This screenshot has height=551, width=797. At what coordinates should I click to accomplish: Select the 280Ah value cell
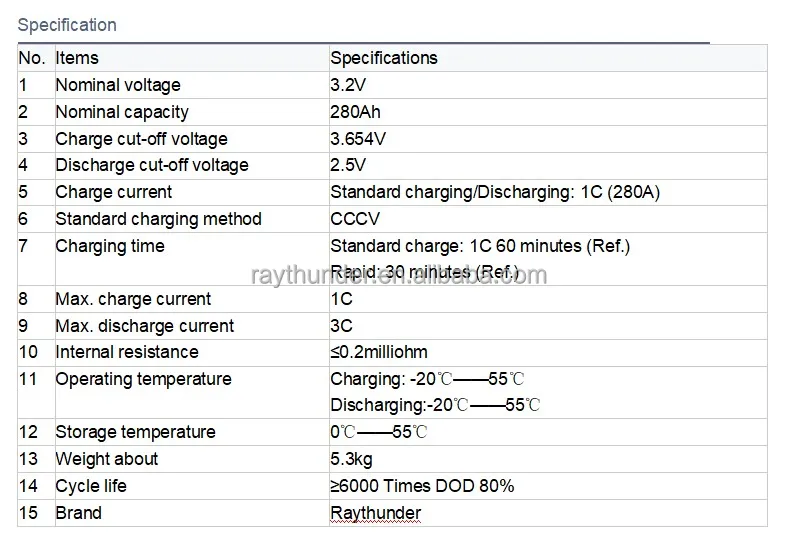point(355,112)
